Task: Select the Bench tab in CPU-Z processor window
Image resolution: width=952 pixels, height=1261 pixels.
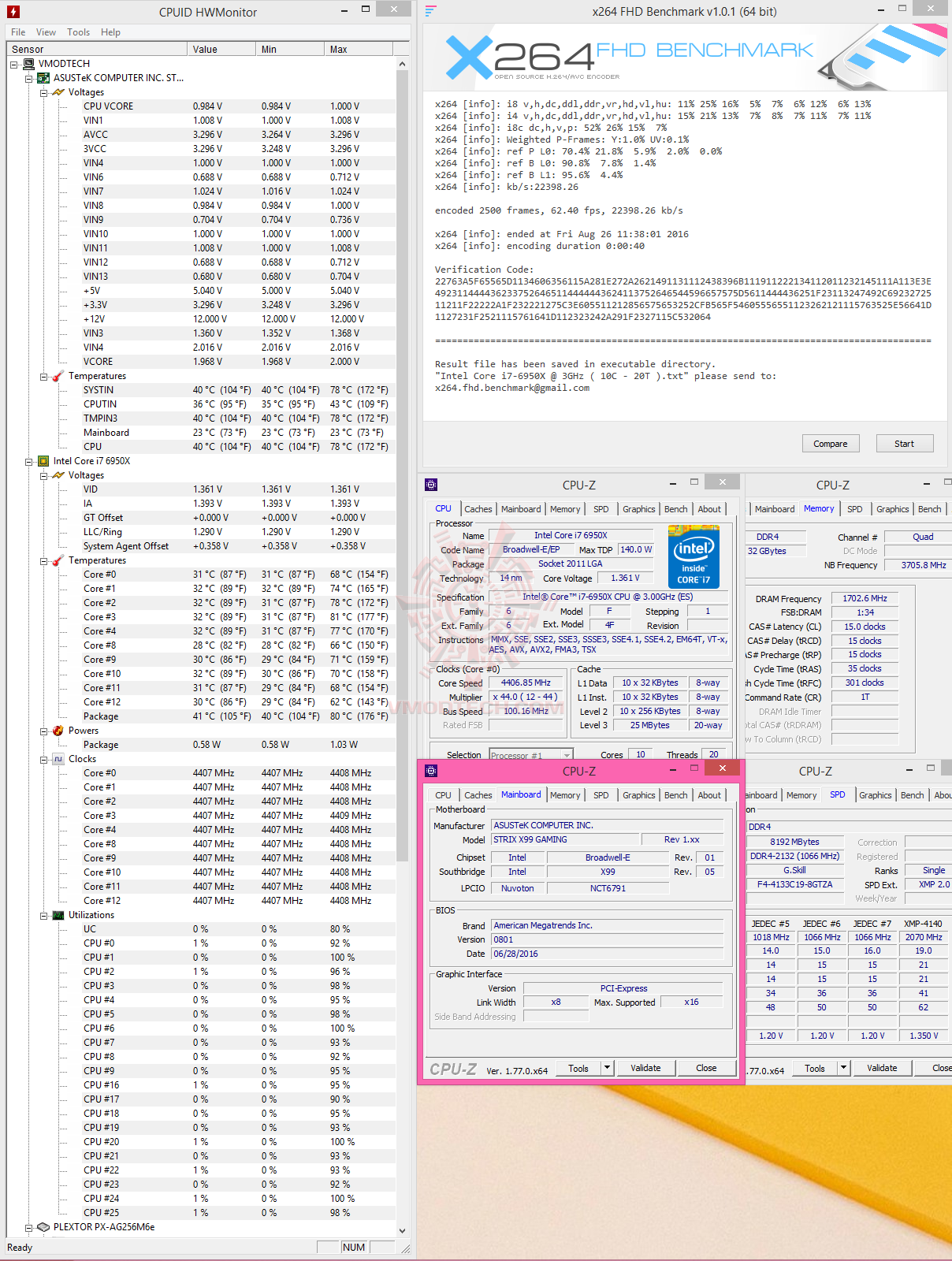Action: tap(675, 509)
